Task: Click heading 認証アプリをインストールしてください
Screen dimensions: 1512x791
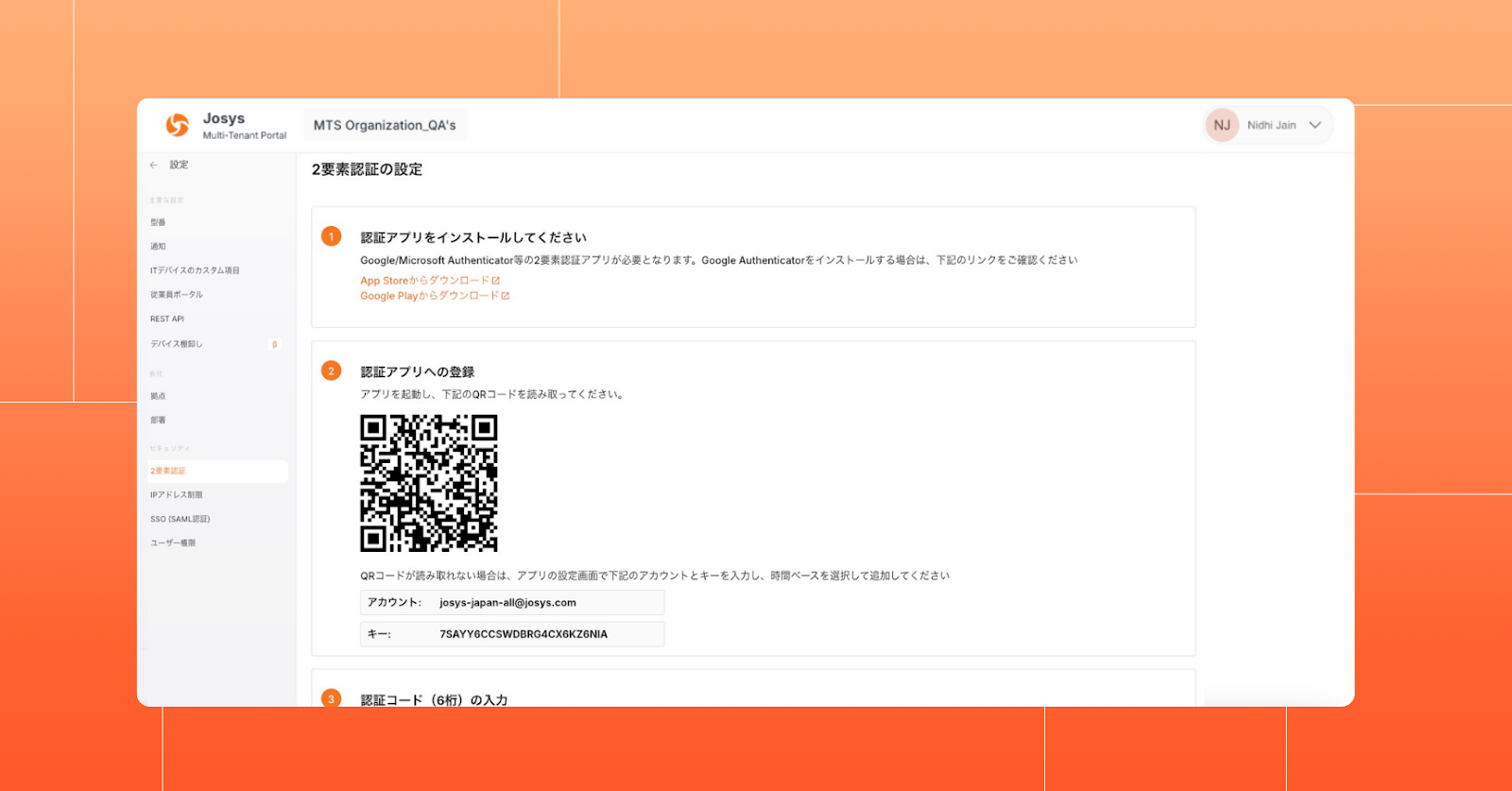Action: click(473, 237)
